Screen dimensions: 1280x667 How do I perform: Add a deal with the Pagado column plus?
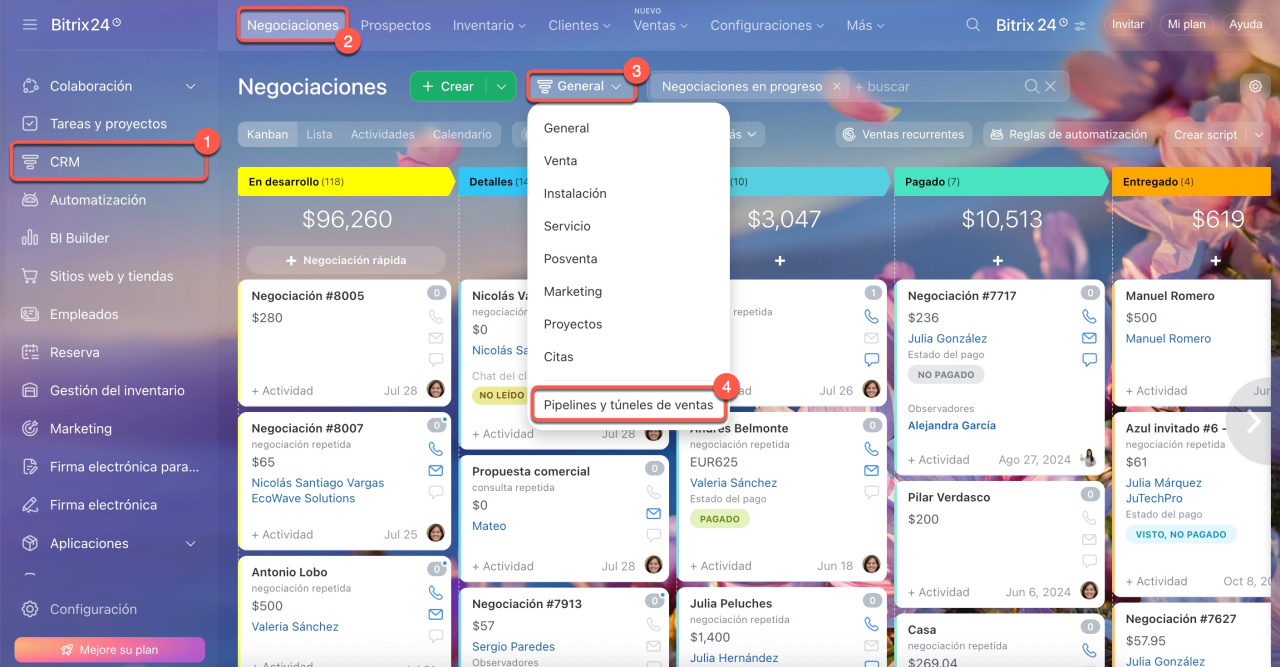click(998, 260)
